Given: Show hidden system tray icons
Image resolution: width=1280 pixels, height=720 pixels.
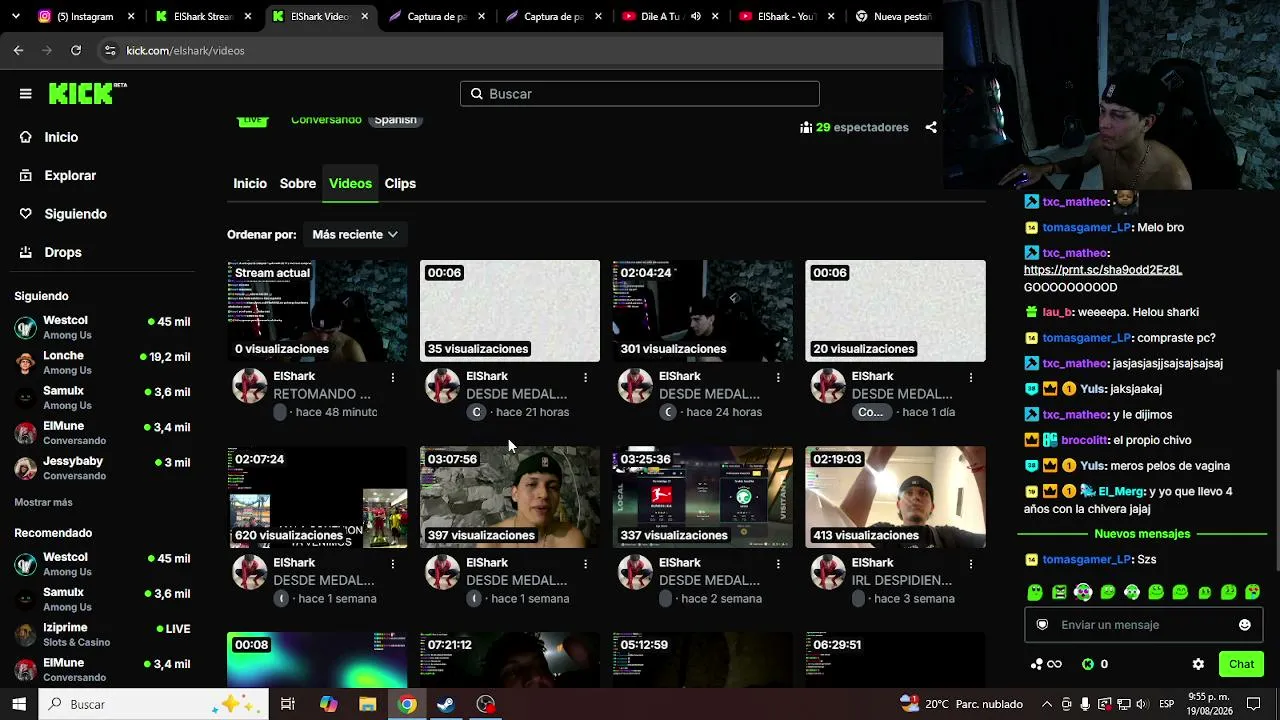Looking at the screenshot, I should (1047, 704).
